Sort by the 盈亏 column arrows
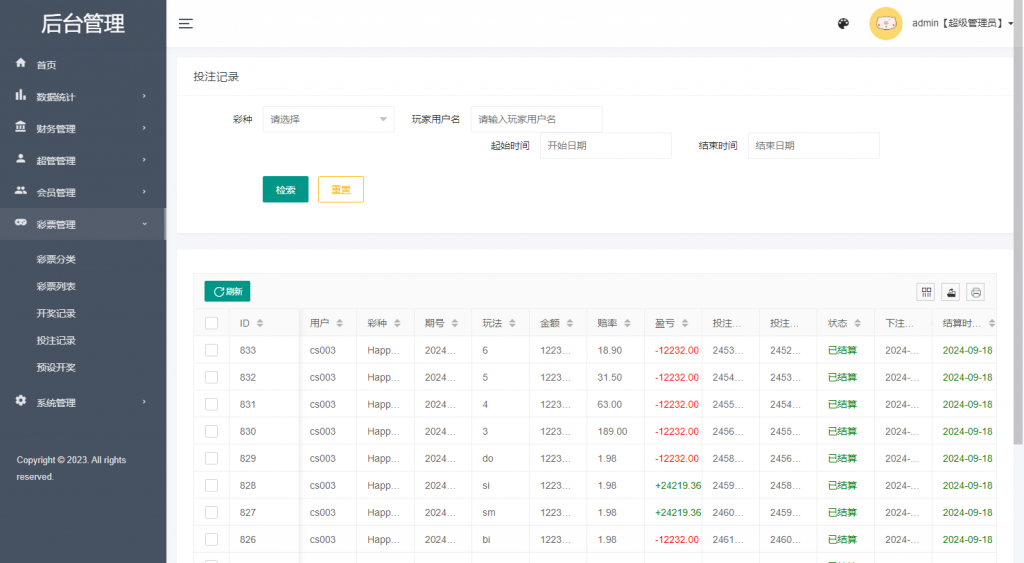This screenshot has width=1024, height=563. pyautogui.click(x=684, y=323)
